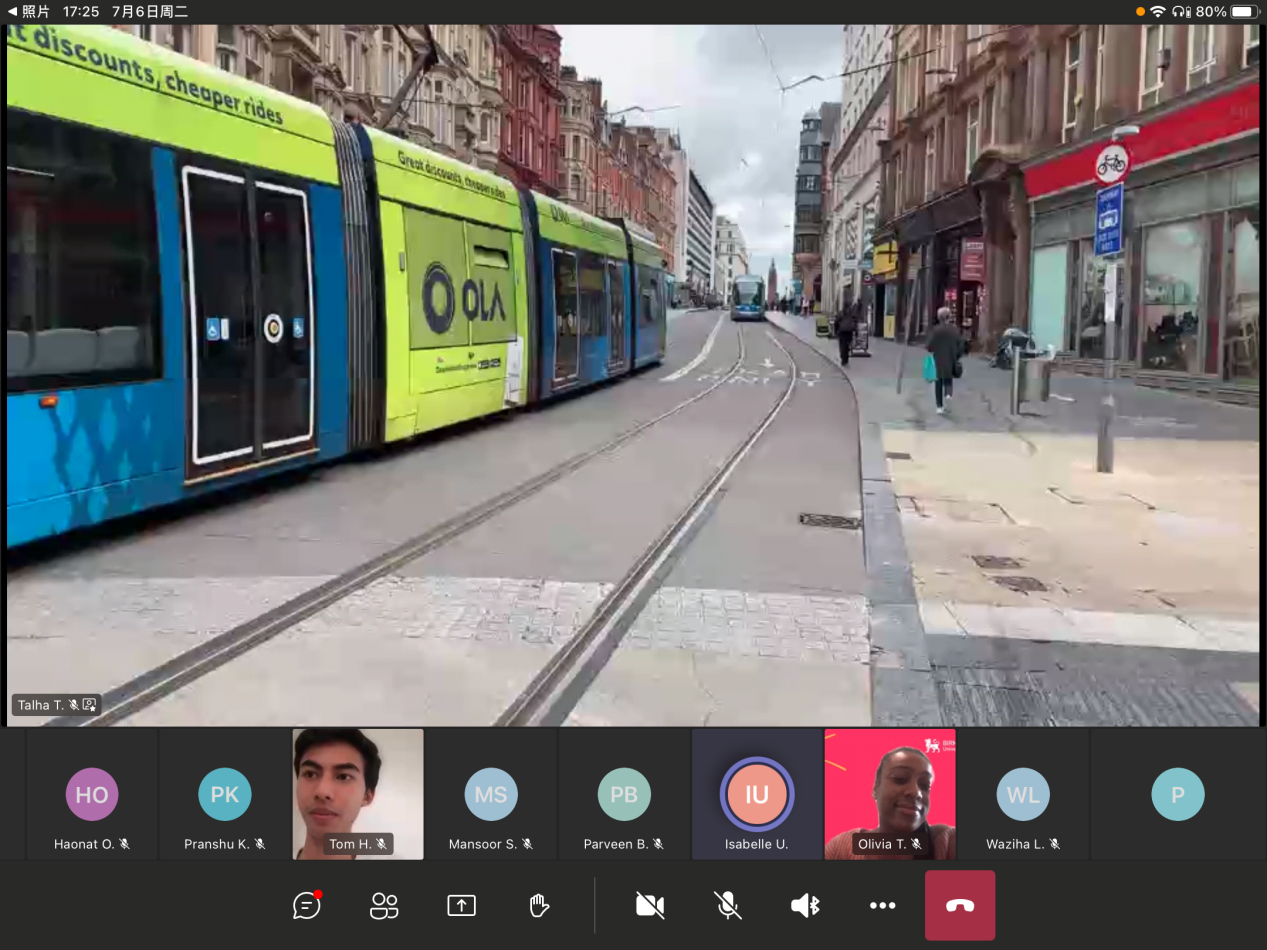Tap Tom H. video thumbnail
The width and height of the screenshot is (1267, 950).
pyautogui.click(x=358, y=794)
